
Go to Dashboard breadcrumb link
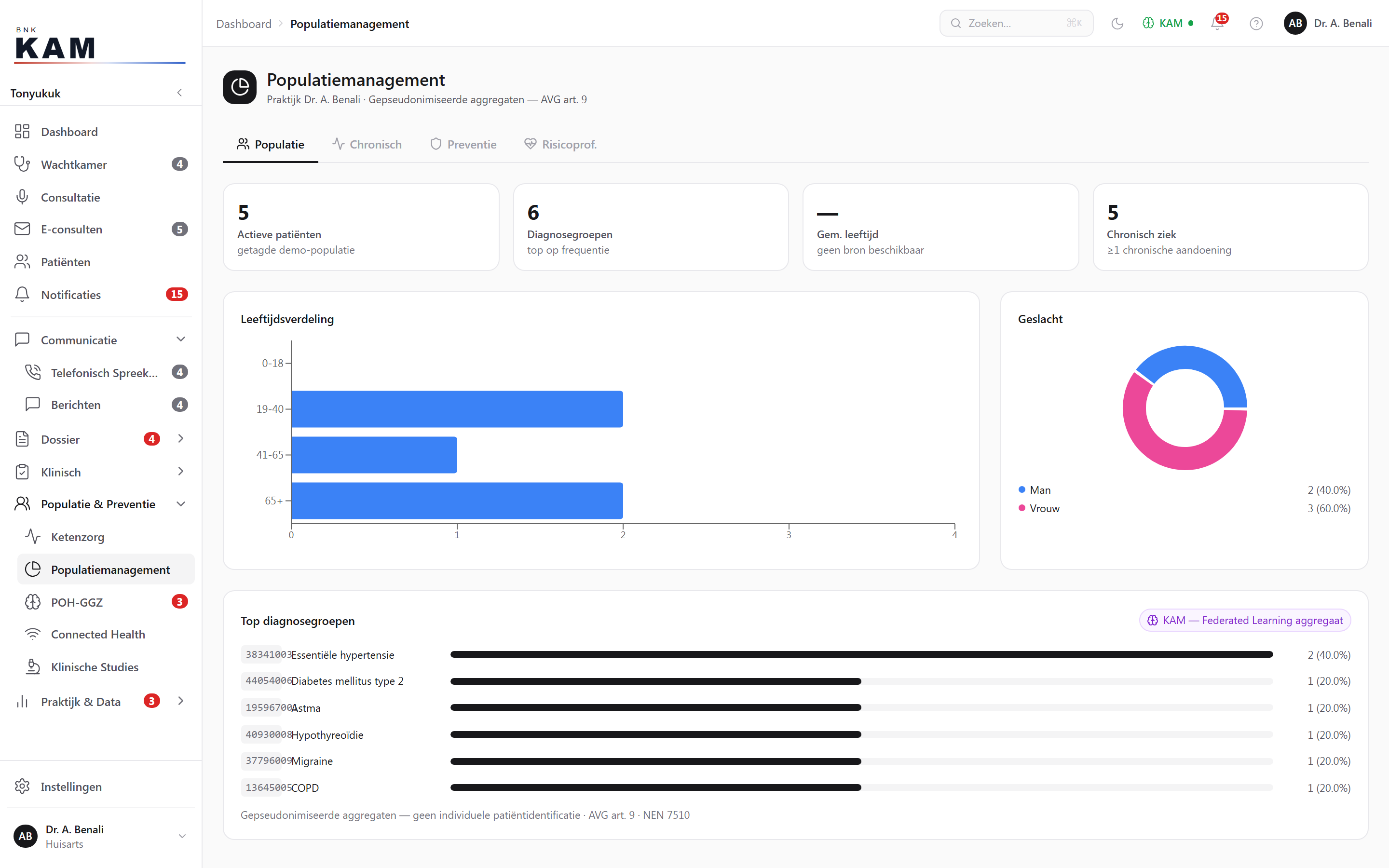pos(244,24)
